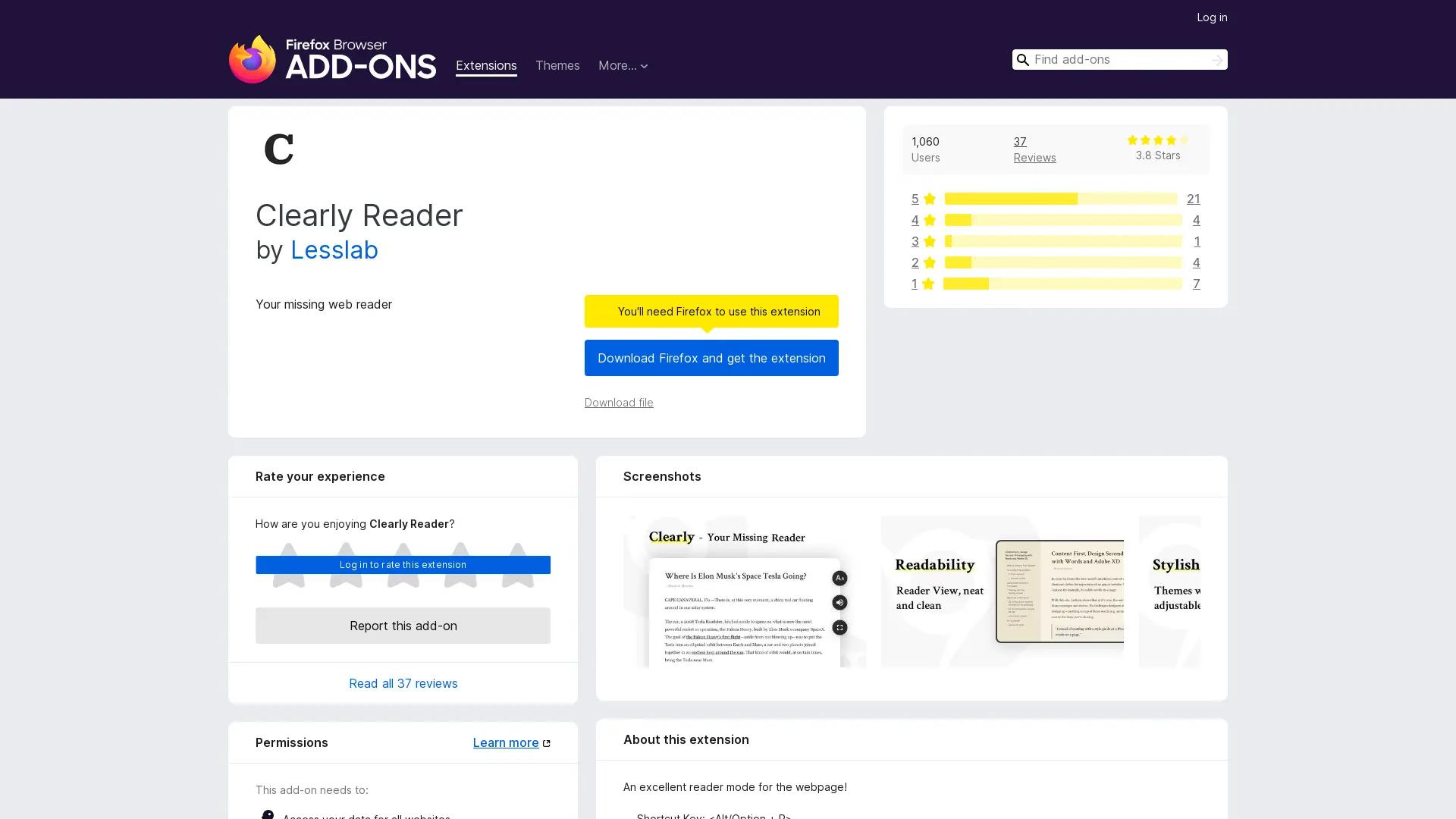Click the first star of the 3.8 Stars rating
This screenshot has height=819, width=1456.
click(x=1133, y=140)
